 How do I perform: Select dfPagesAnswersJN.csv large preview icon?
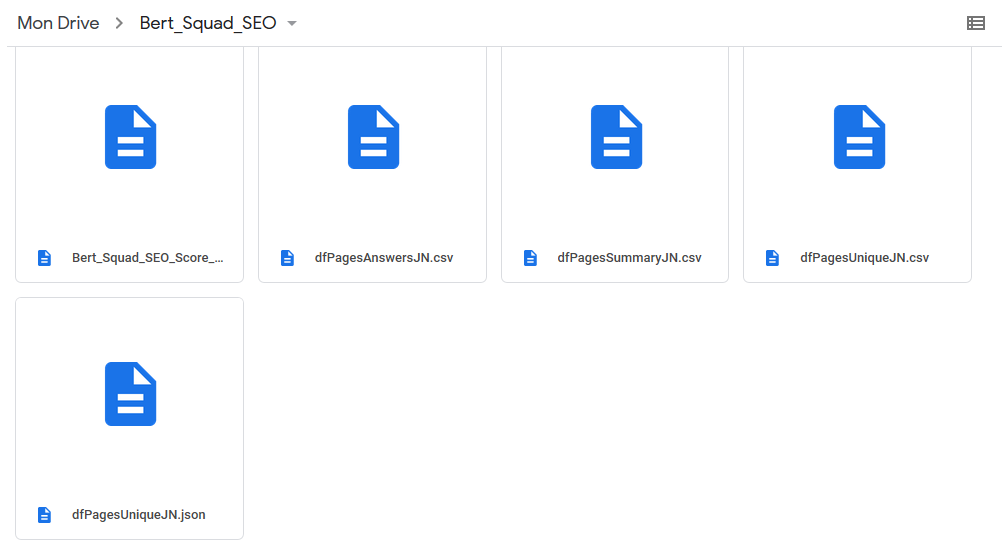tap(373, 137)
